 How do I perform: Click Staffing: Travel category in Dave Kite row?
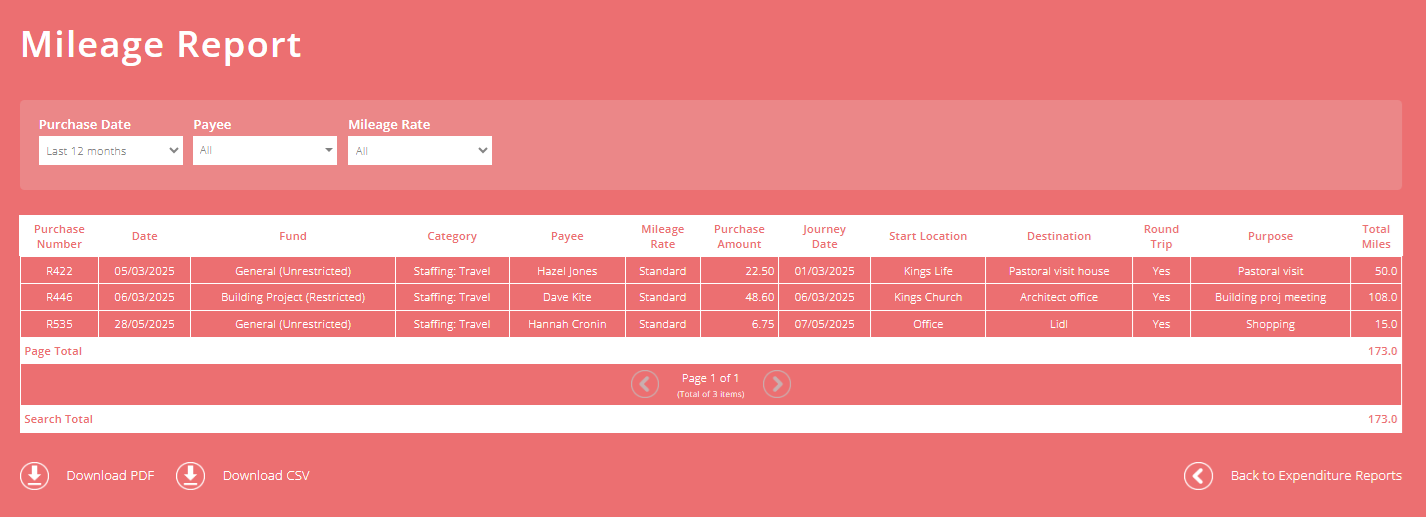452,298
